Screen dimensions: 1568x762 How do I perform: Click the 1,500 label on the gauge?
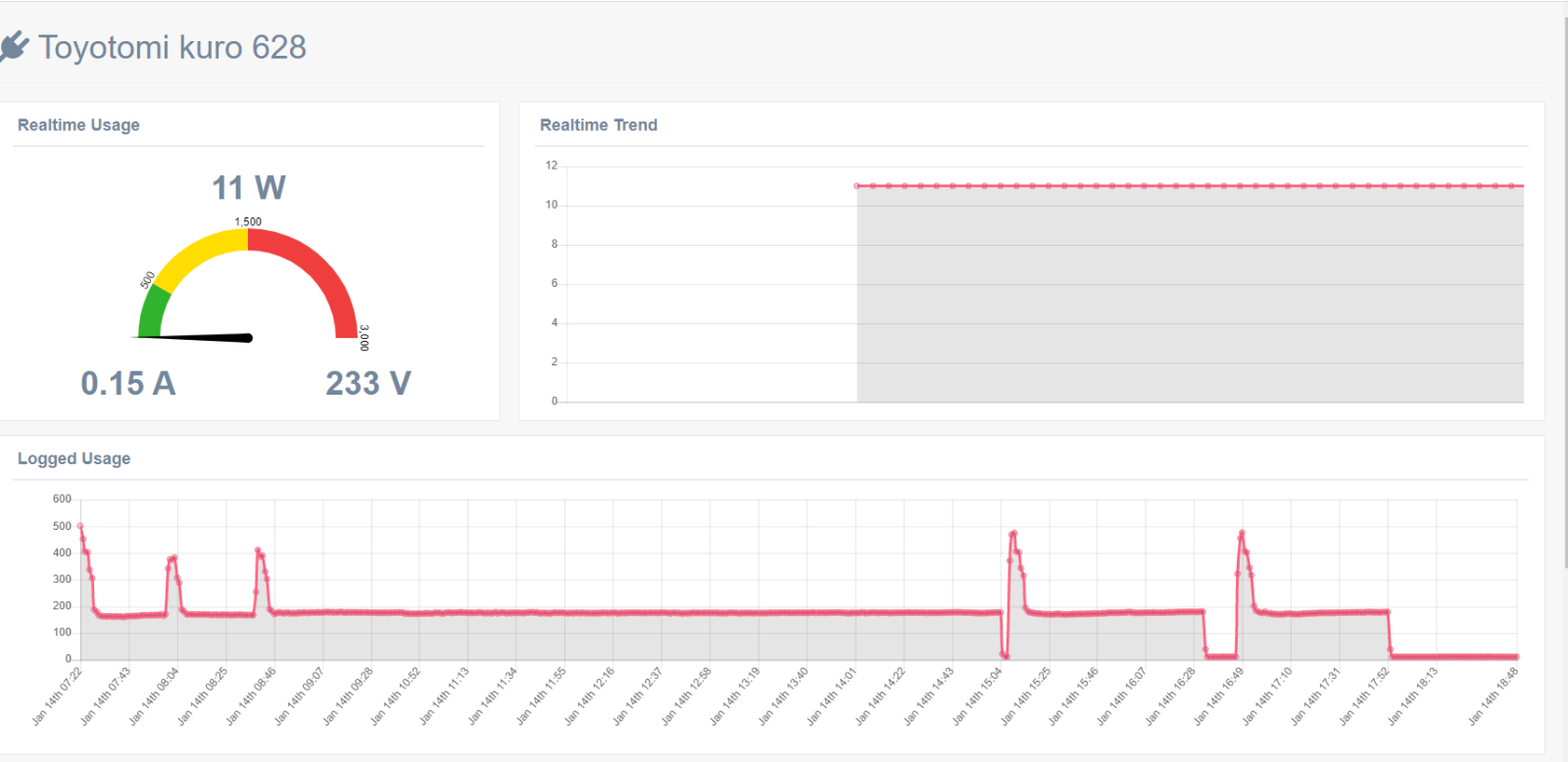pyautogui.click(x=248, y=221)
